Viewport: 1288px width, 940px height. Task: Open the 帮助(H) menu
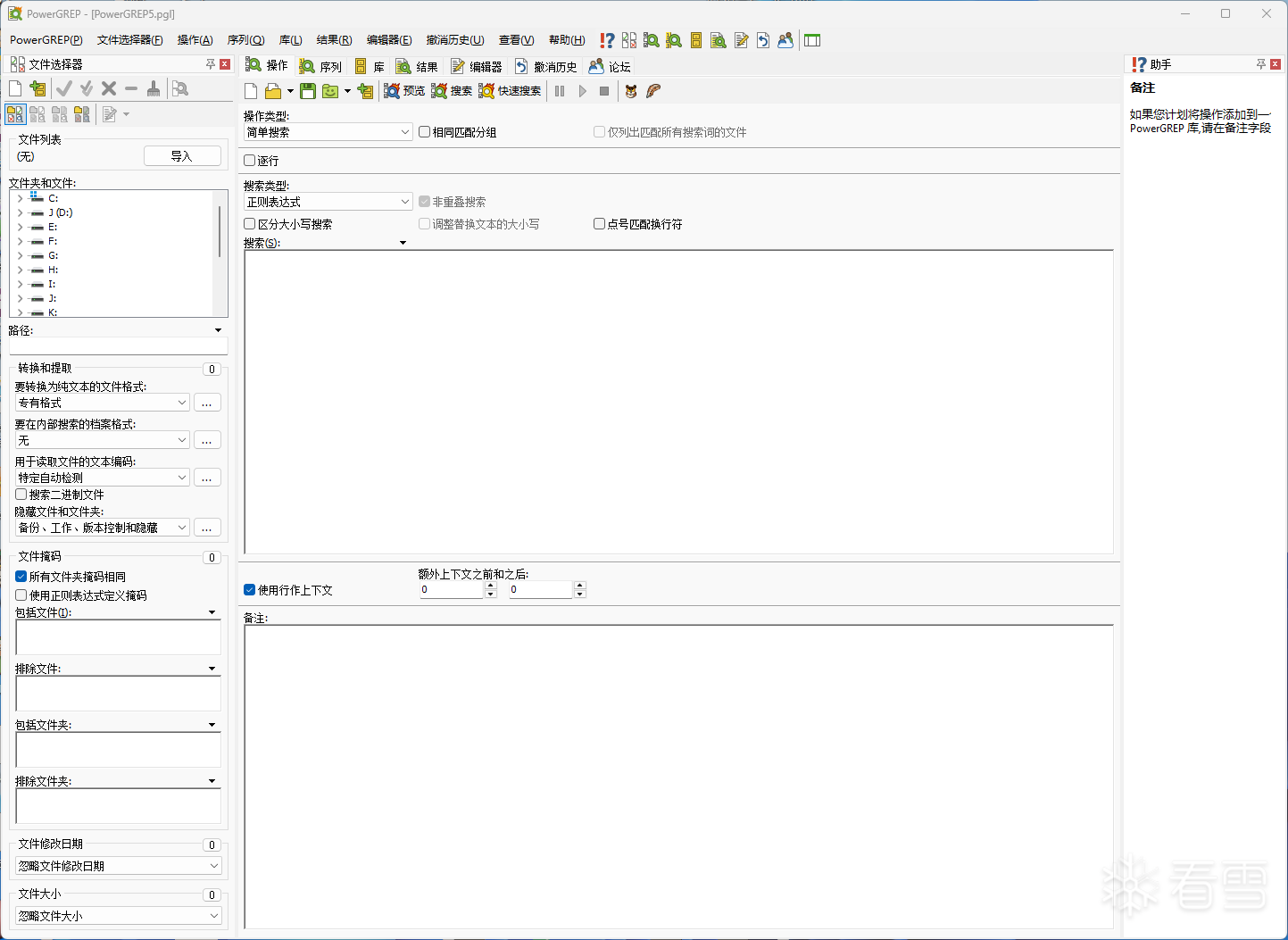(x=567, y=40)
